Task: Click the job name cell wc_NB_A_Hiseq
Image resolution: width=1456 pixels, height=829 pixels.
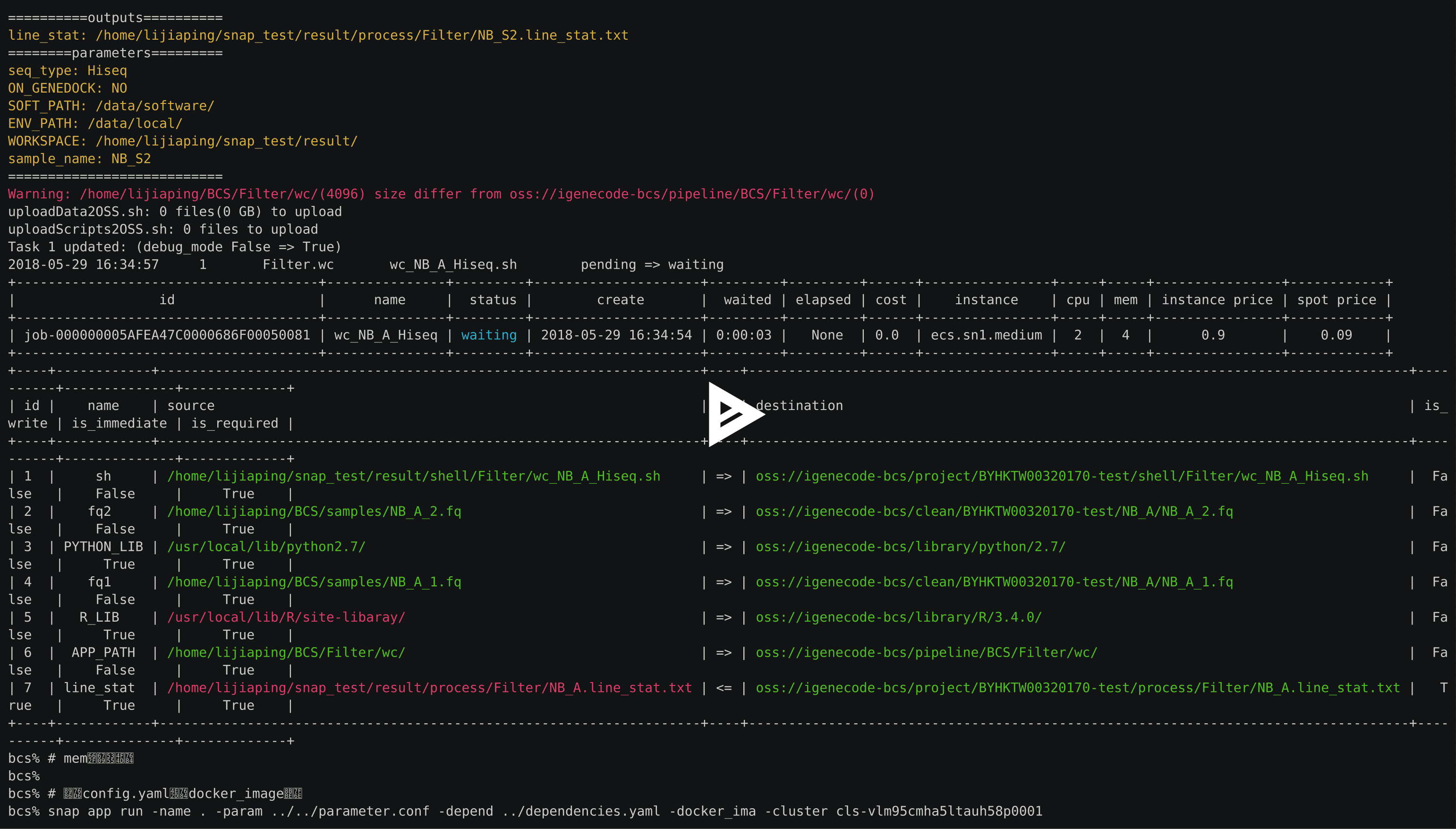Action: (x=386, y=335)
